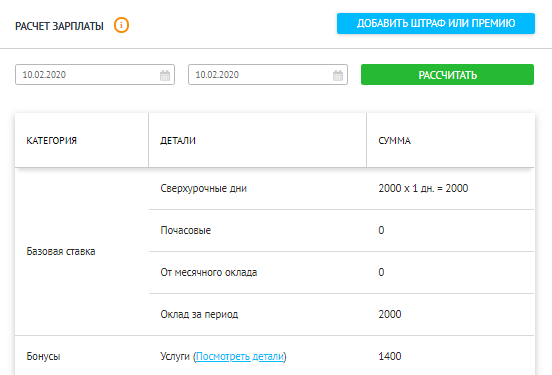
Task: Click the От месячного оклада row label
Action: [x=209, y=272]
